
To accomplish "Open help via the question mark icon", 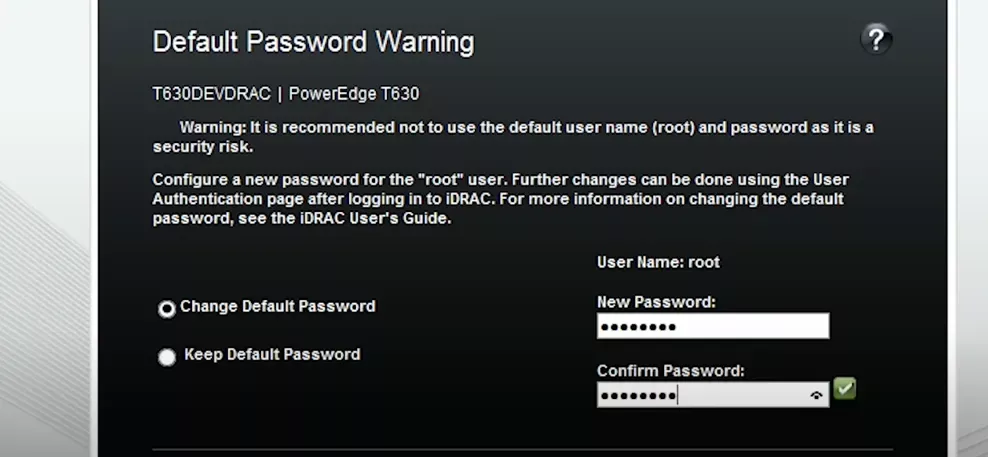I will (x=876, y=40).
